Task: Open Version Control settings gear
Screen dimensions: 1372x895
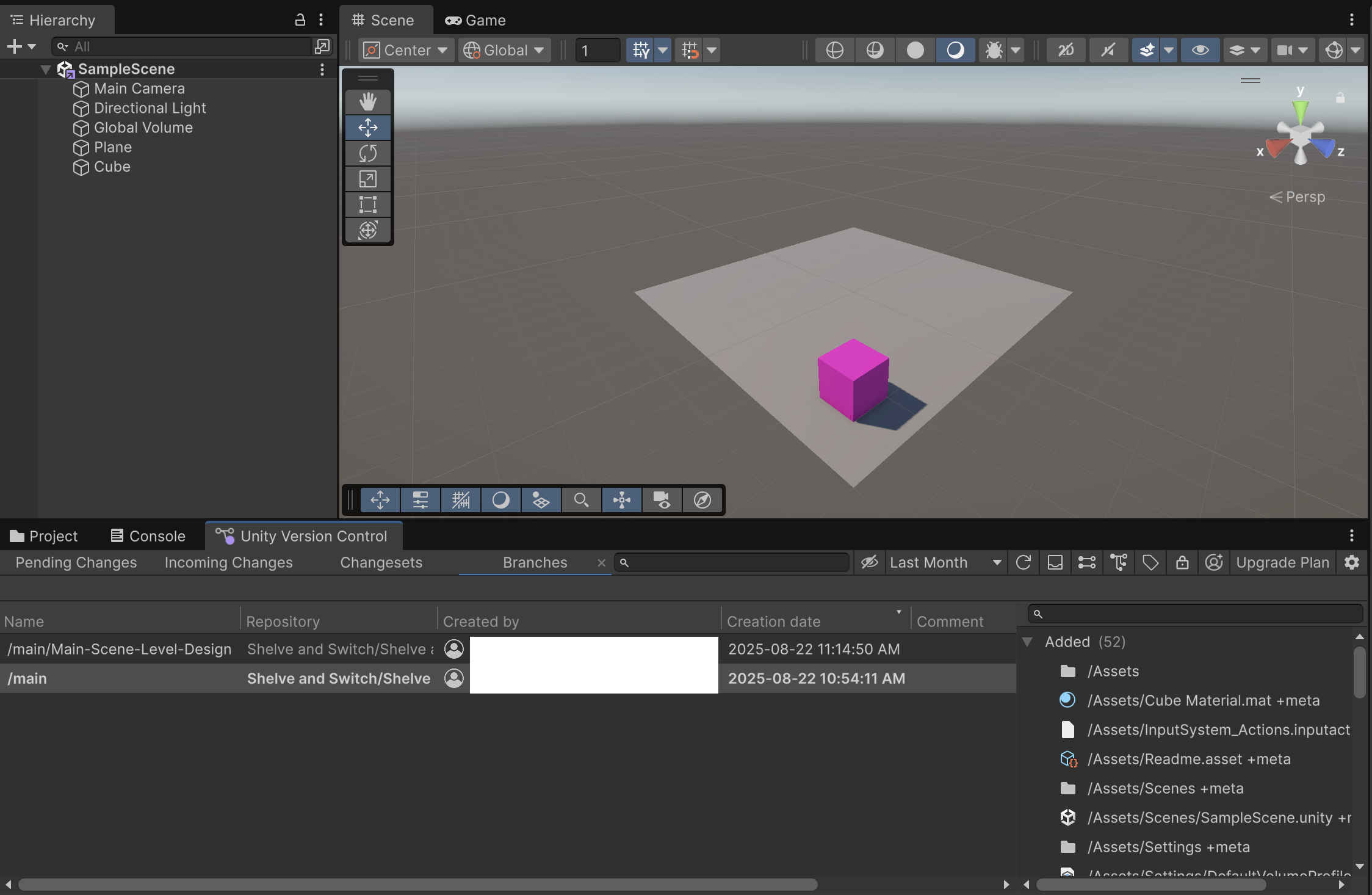Action: click(x=1352, y=562)
